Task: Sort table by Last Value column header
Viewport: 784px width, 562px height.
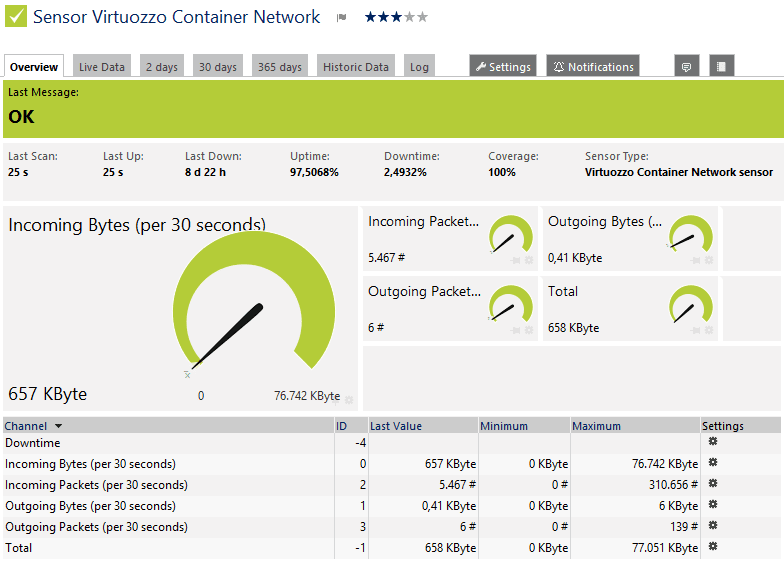Action: (x=396, y=426)
